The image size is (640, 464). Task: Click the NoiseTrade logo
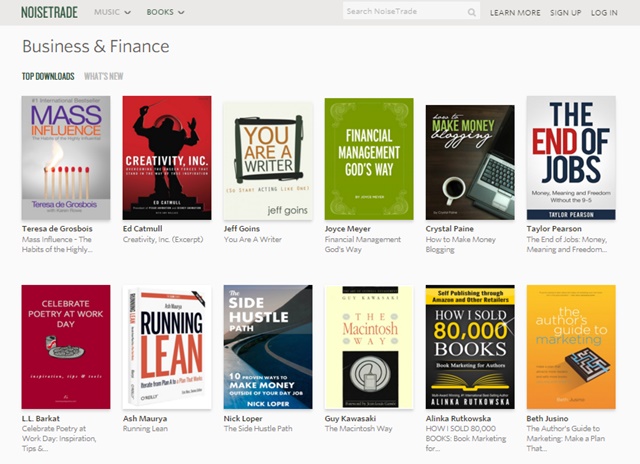point(50,13)
